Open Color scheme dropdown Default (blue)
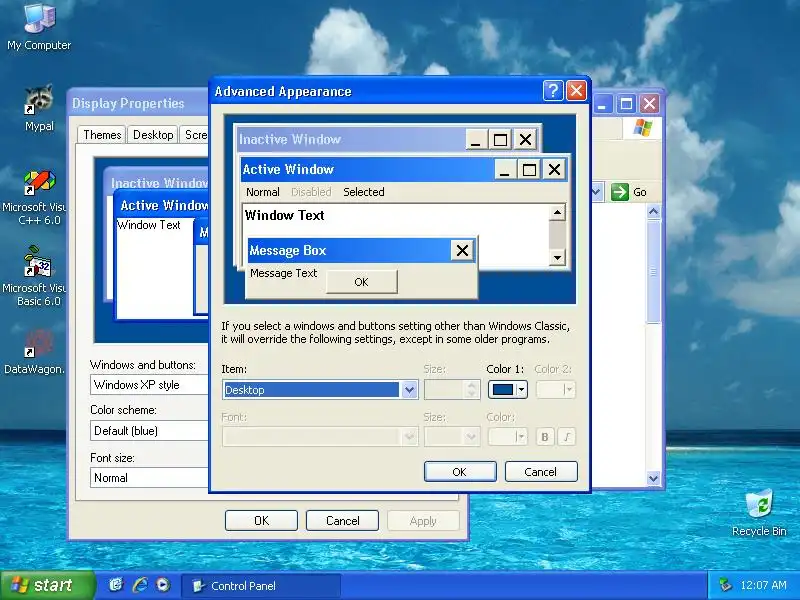The height and width of the screenshot is (600, 800). (x=149, y=431)
